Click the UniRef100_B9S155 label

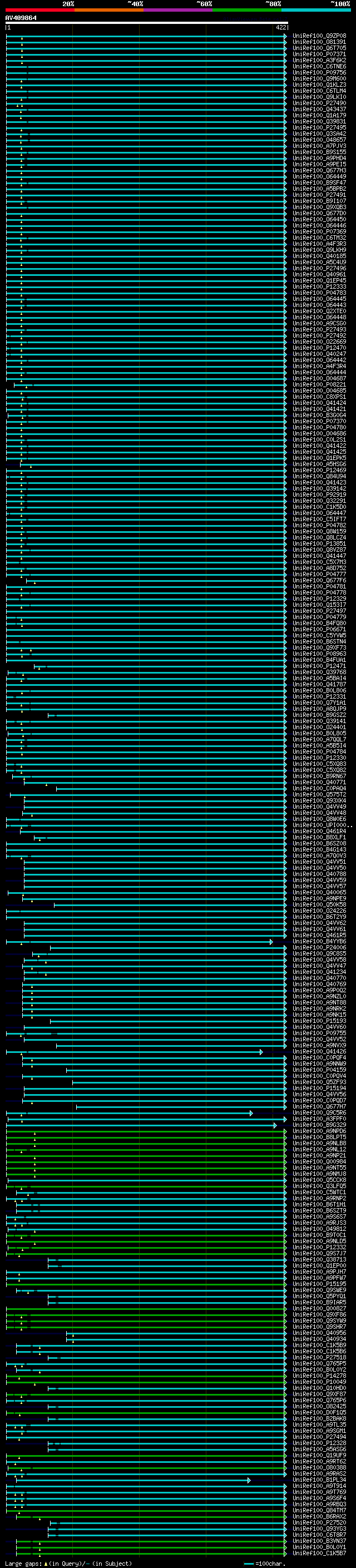pyautogui.click(x=319, y=152)
